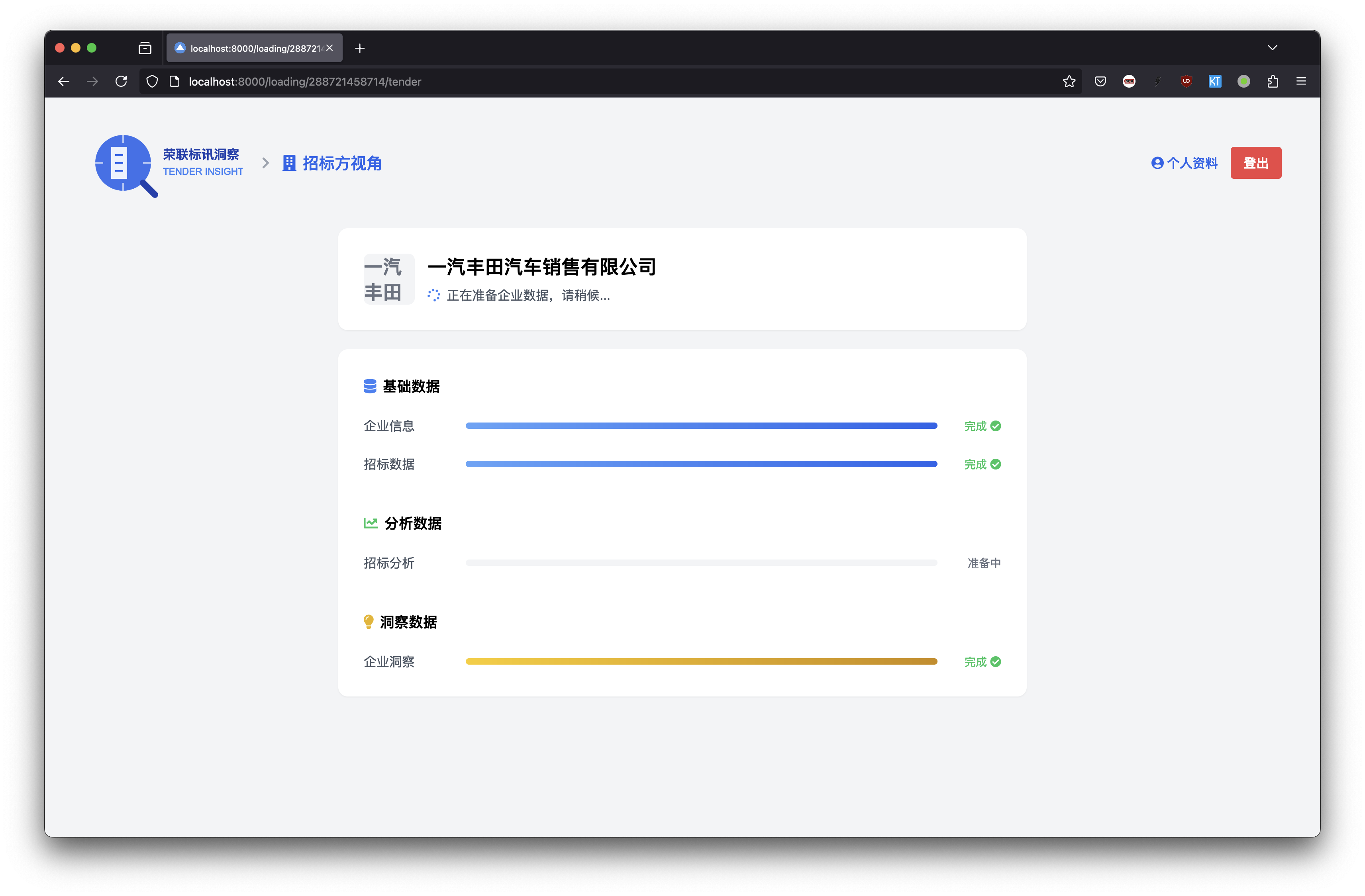Focus the URL address bar field

pyautogui.click(x=573, y=81)
